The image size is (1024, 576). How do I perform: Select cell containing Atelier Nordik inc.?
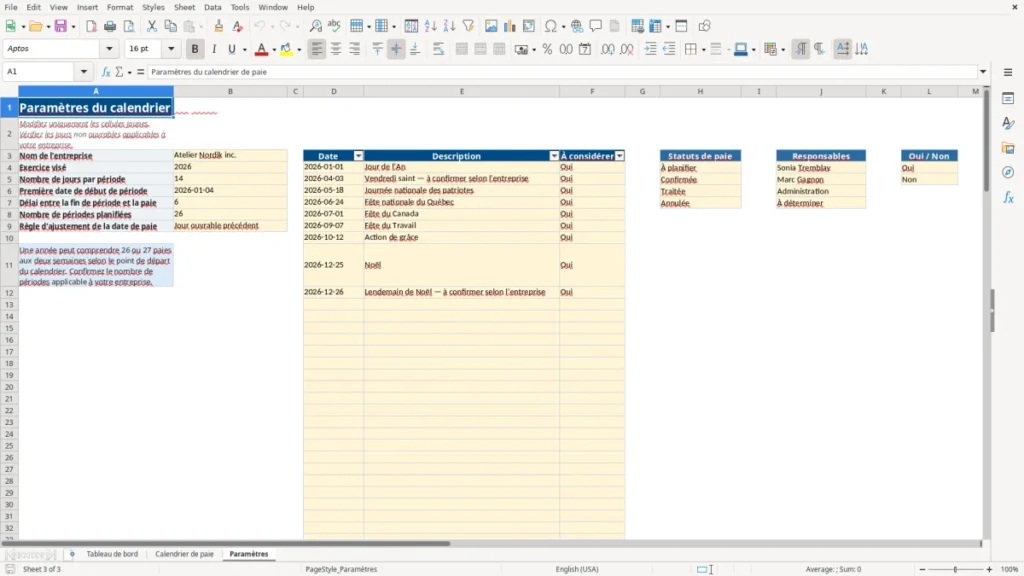coord(230,155)
